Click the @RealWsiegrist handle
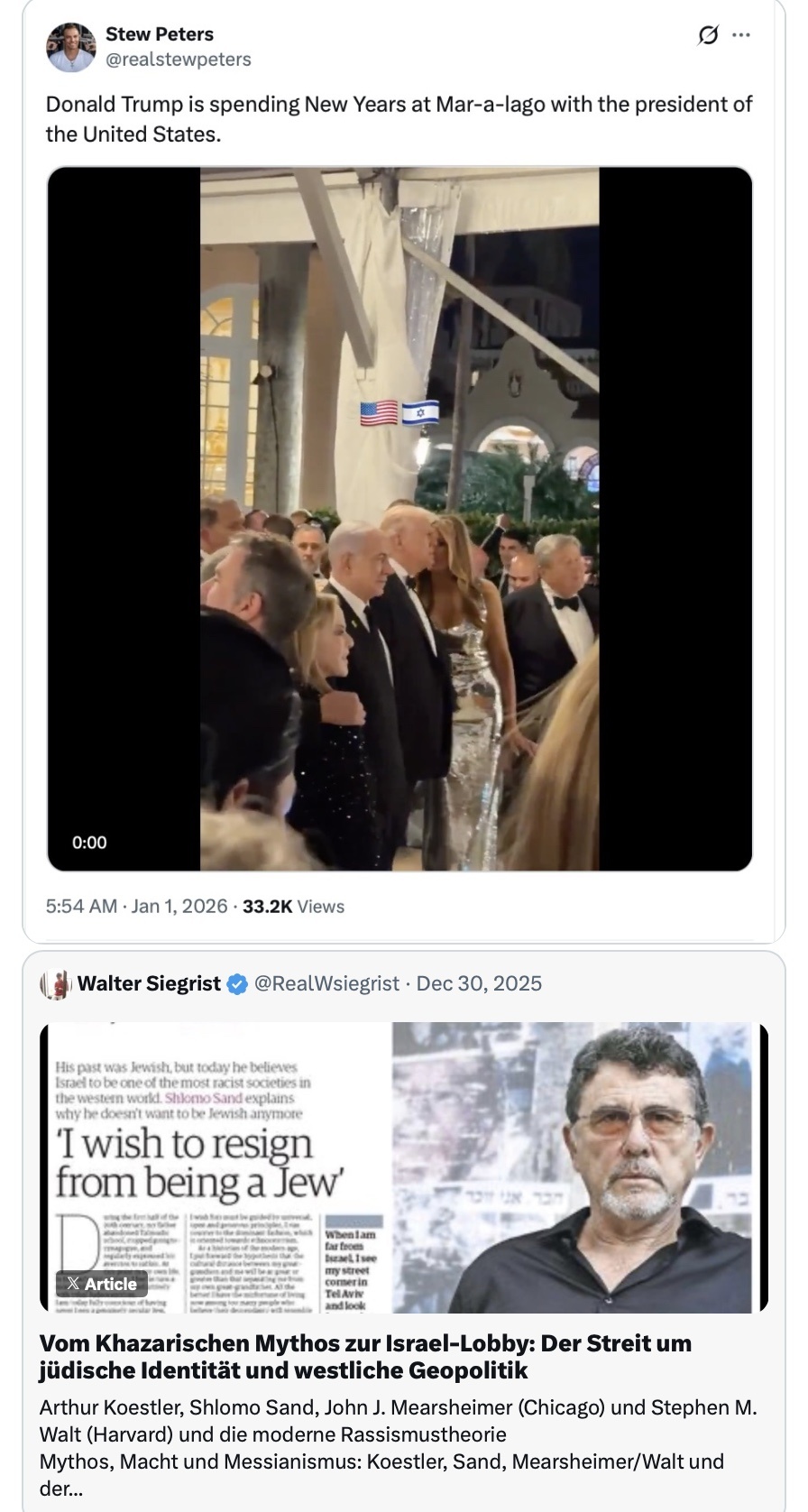Screen dimensions: 808x1512 click(326, 984)
